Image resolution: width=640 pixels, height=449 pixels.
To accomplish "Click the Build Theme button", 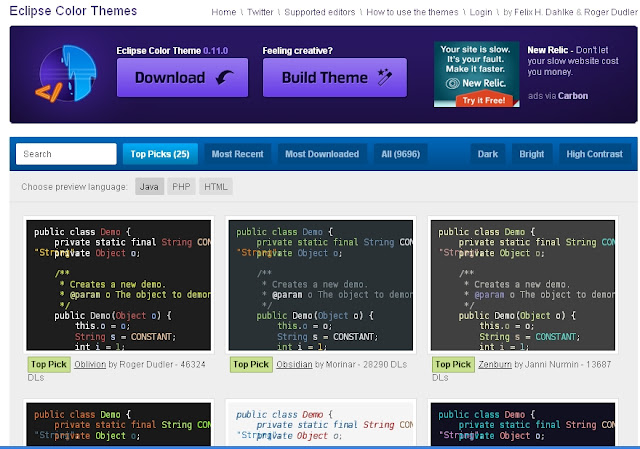I will point(335,78).
